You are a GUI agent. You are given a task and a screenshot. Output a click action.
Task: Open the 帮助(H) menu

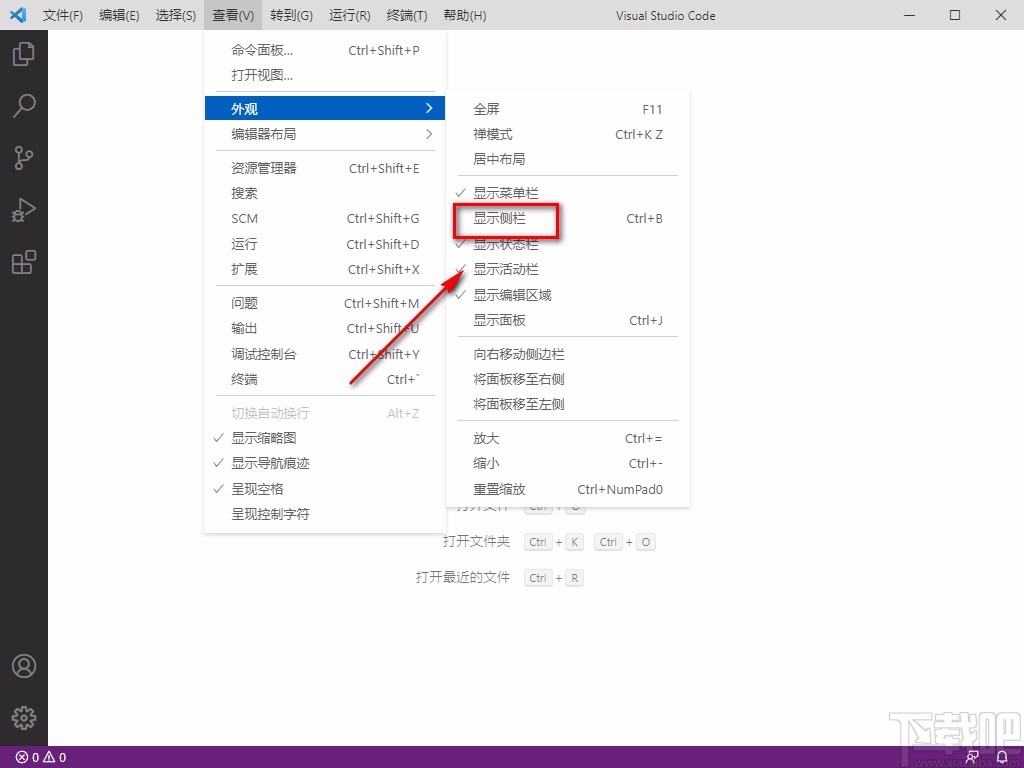point(464,15)
